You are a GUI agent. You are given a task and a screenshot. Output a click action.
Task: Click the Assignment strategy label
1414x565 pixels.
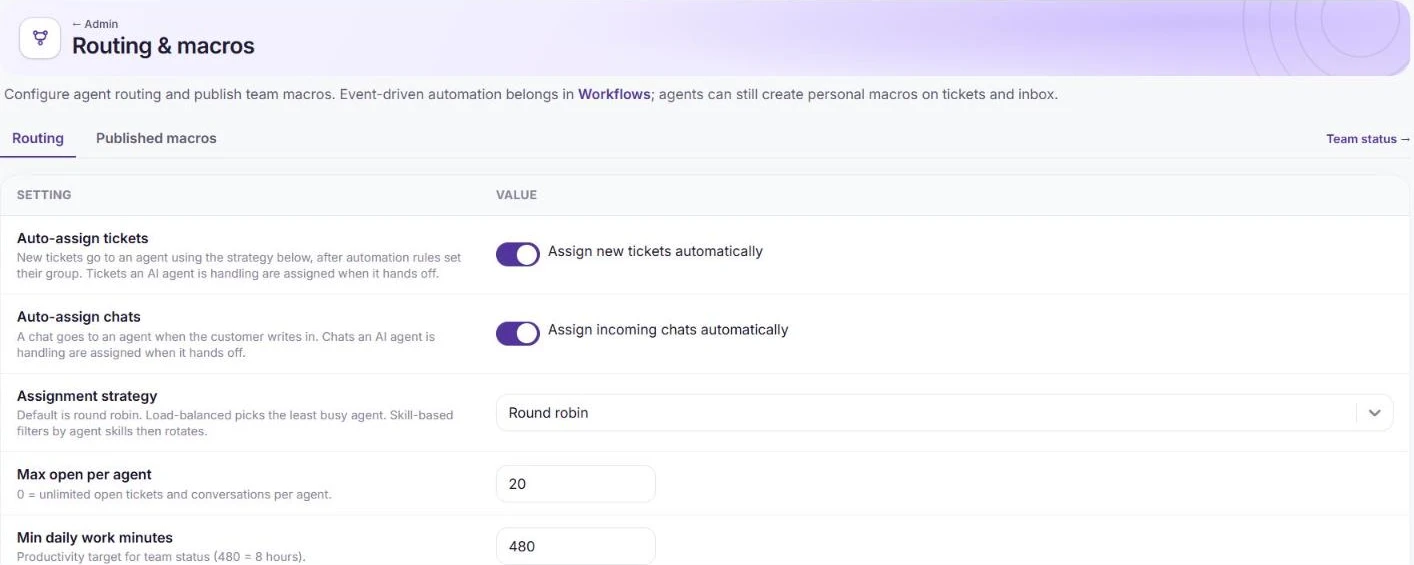[x=87, y=396]
